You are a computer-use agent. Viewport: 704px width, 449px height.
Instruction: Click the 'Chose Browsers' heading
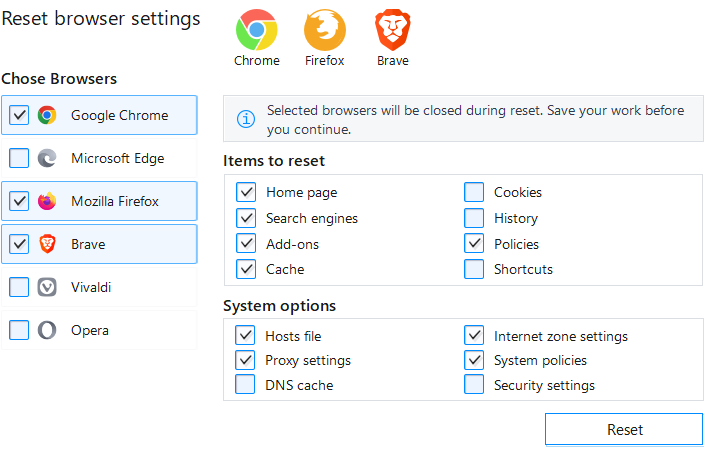click(x=59, y=79)
